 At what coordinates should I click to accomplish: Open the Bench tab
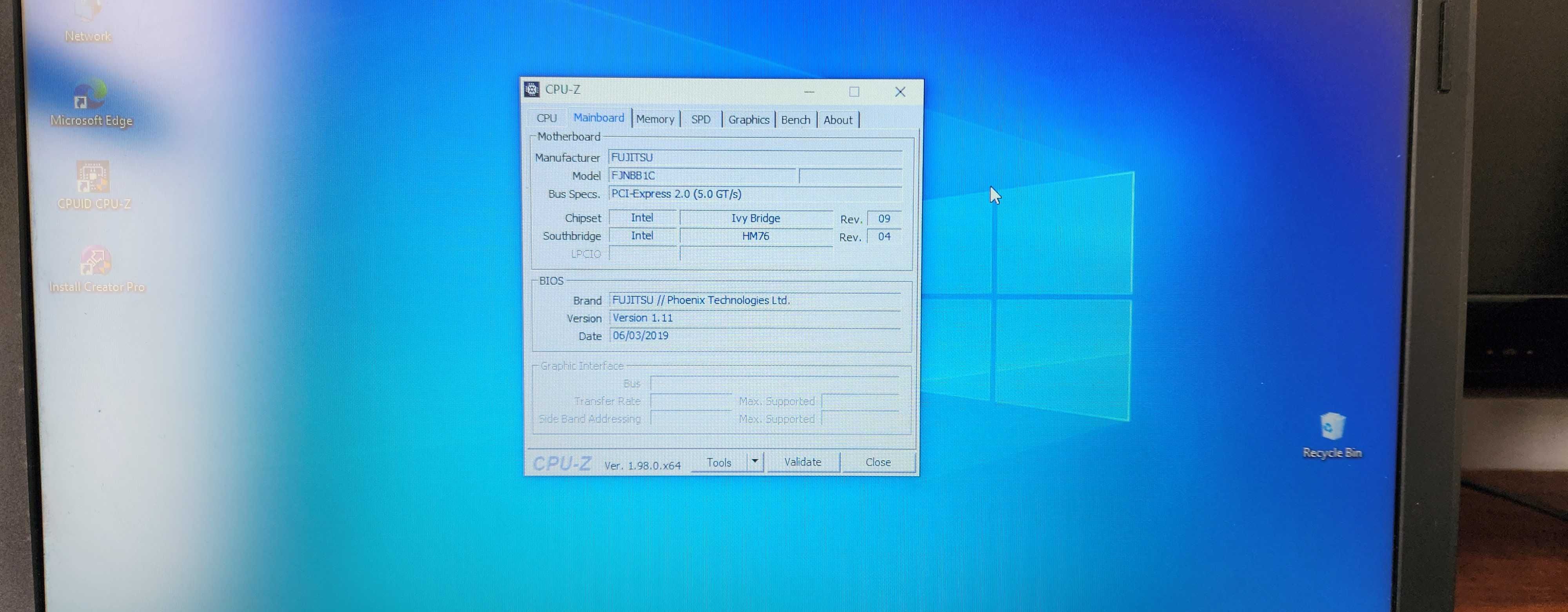point(796,119)
